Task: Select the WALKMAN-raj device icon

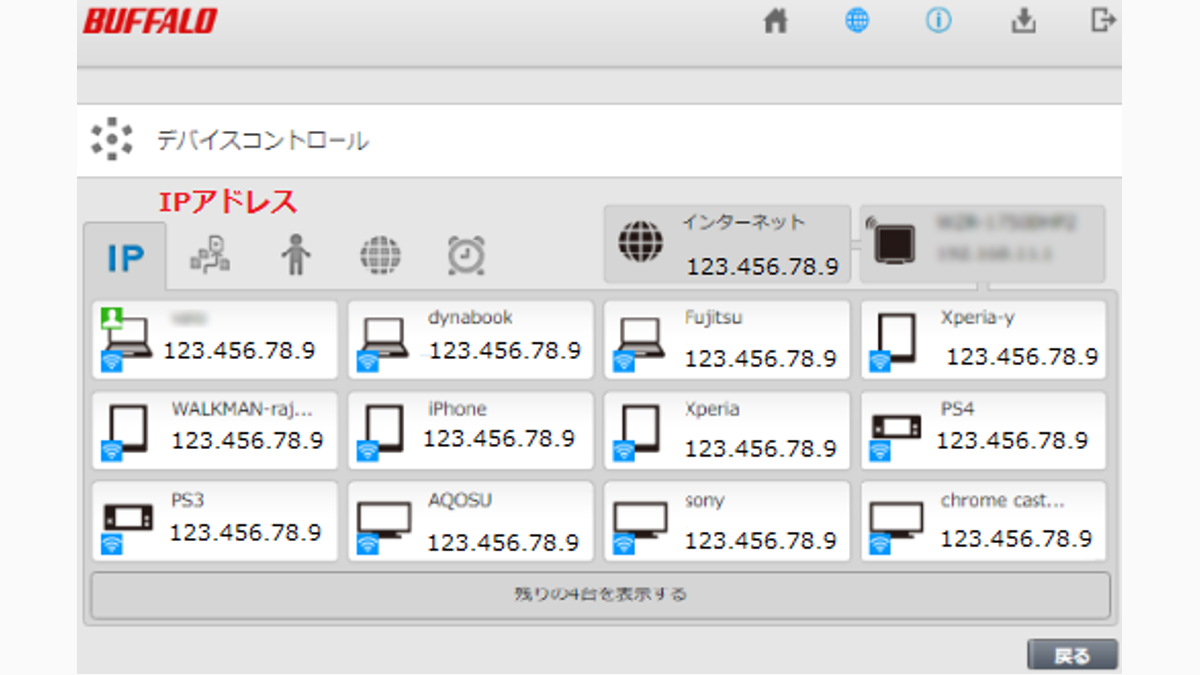Action: (x=127, y=430)
